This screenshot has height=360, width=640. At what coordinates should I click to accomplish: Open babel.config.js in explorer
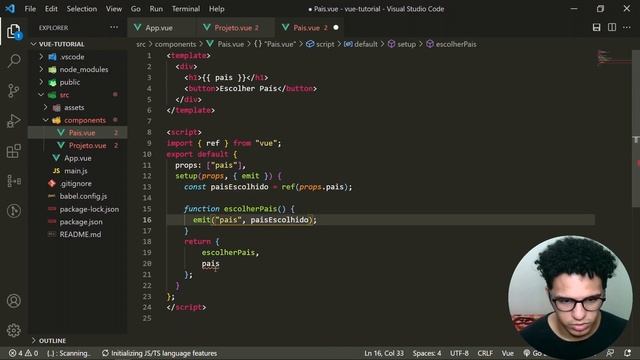coord(78,196)
